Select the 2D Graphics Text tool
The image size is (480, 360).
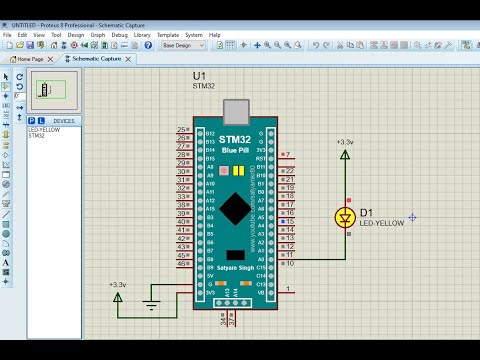[6, 263]
